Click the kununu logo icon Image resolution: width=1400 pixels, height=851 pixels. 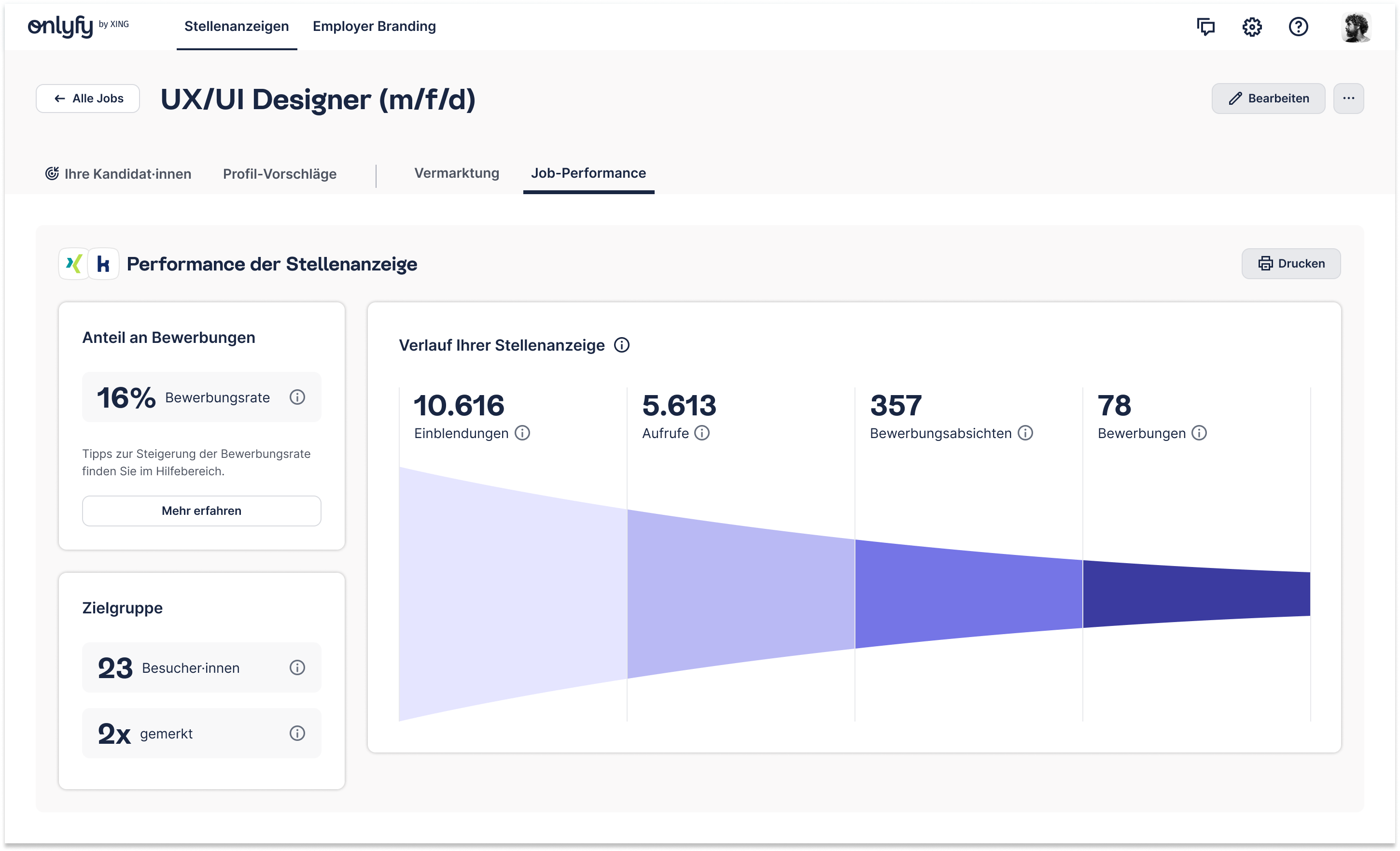103,264
